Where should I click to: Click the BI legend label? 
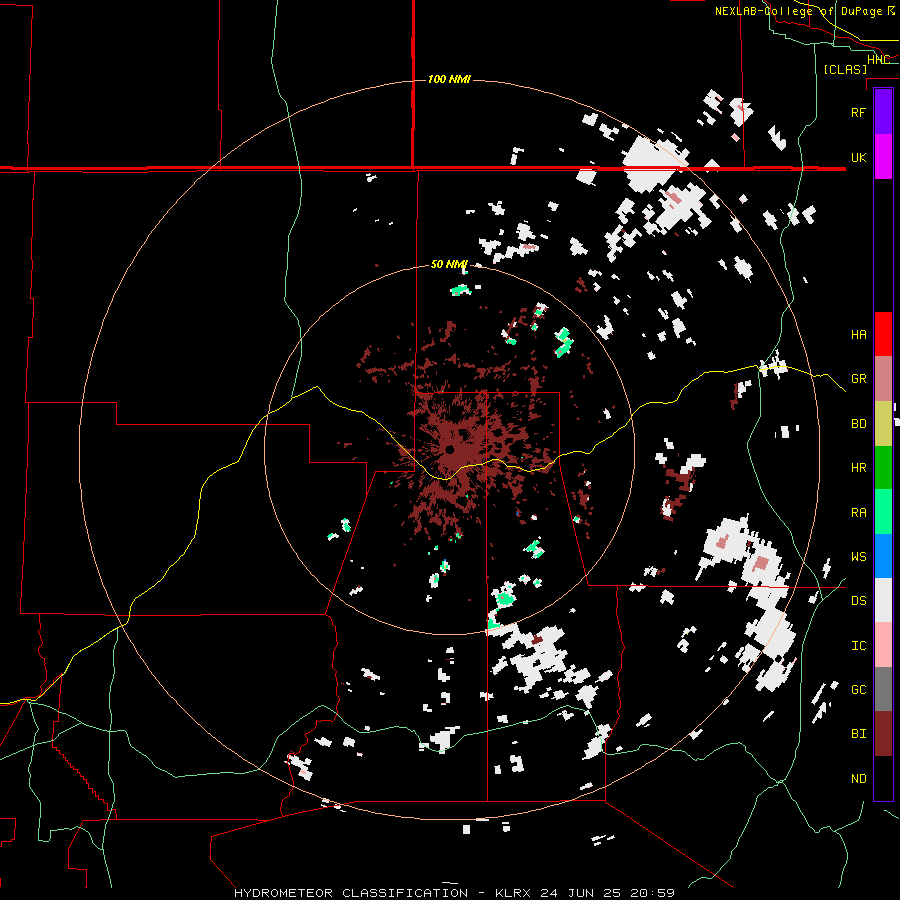coord(858,734)
